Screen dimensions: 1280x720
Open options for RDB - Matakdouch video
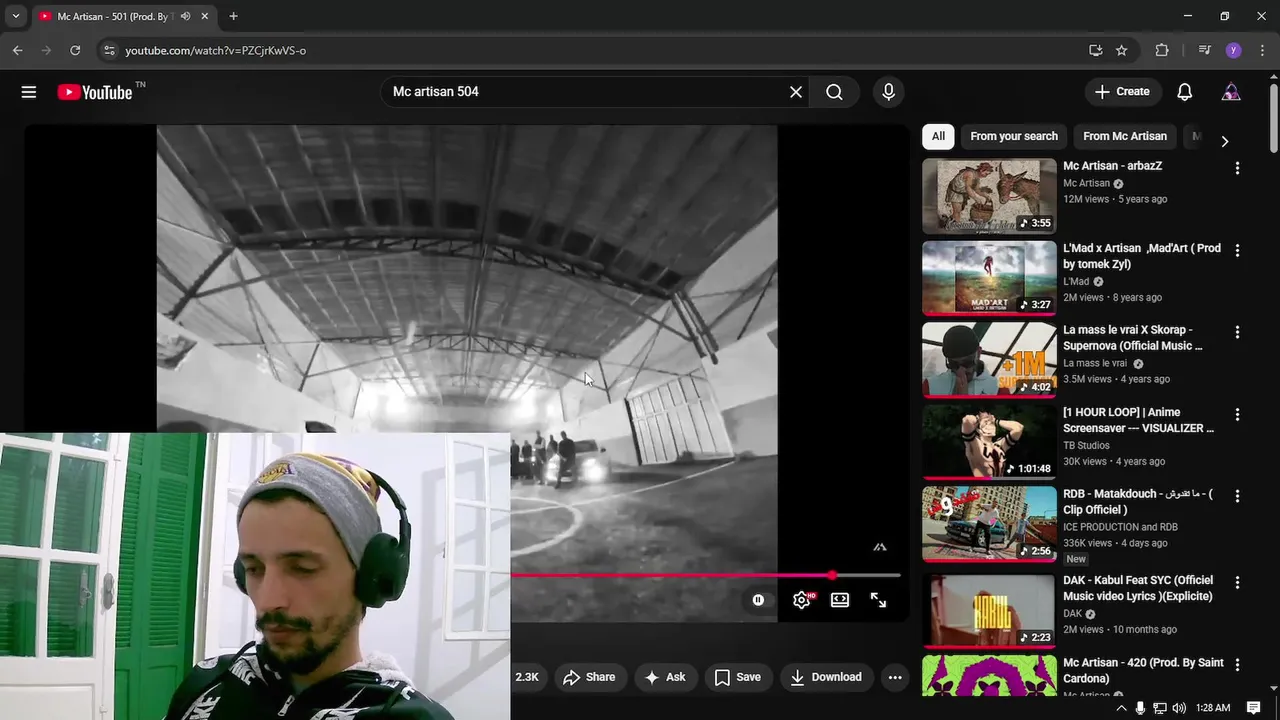[1237, 496]
